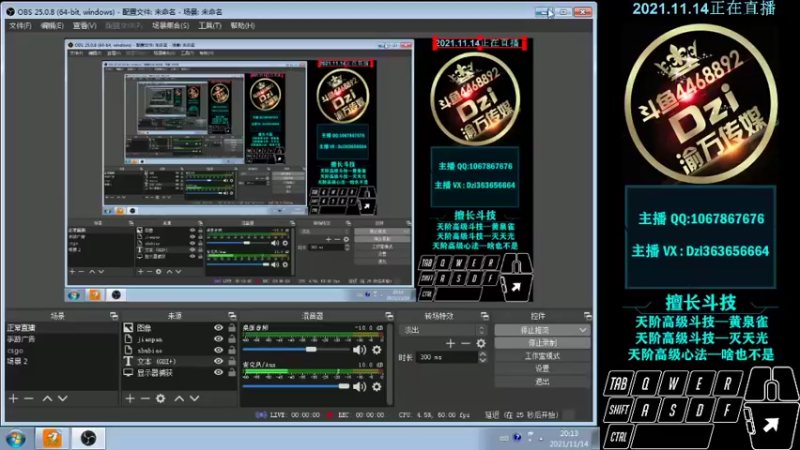Open source properties gear icon
The image size is (800, 450).
161,398
